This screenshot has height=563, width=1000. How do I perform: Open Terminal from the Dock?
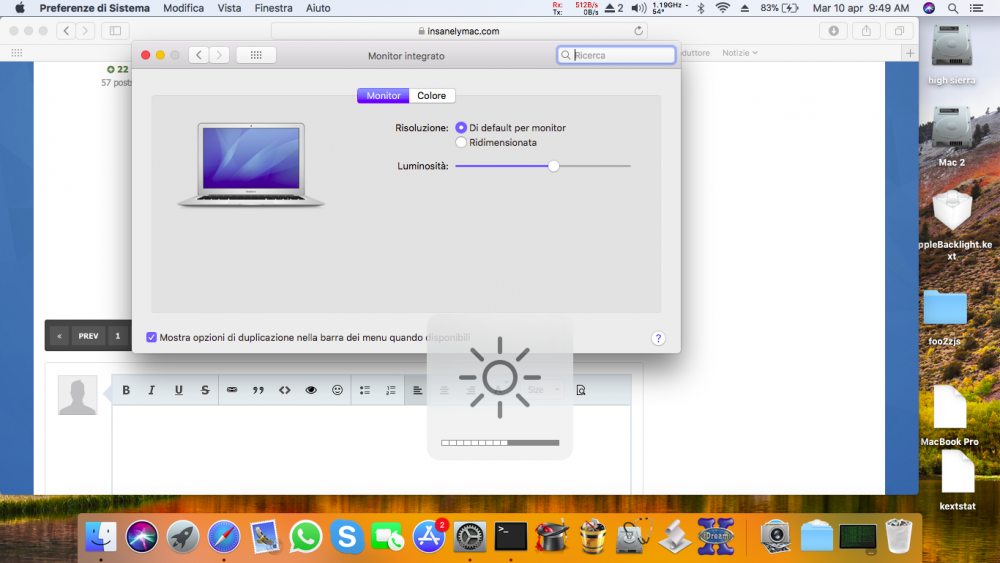511,536
